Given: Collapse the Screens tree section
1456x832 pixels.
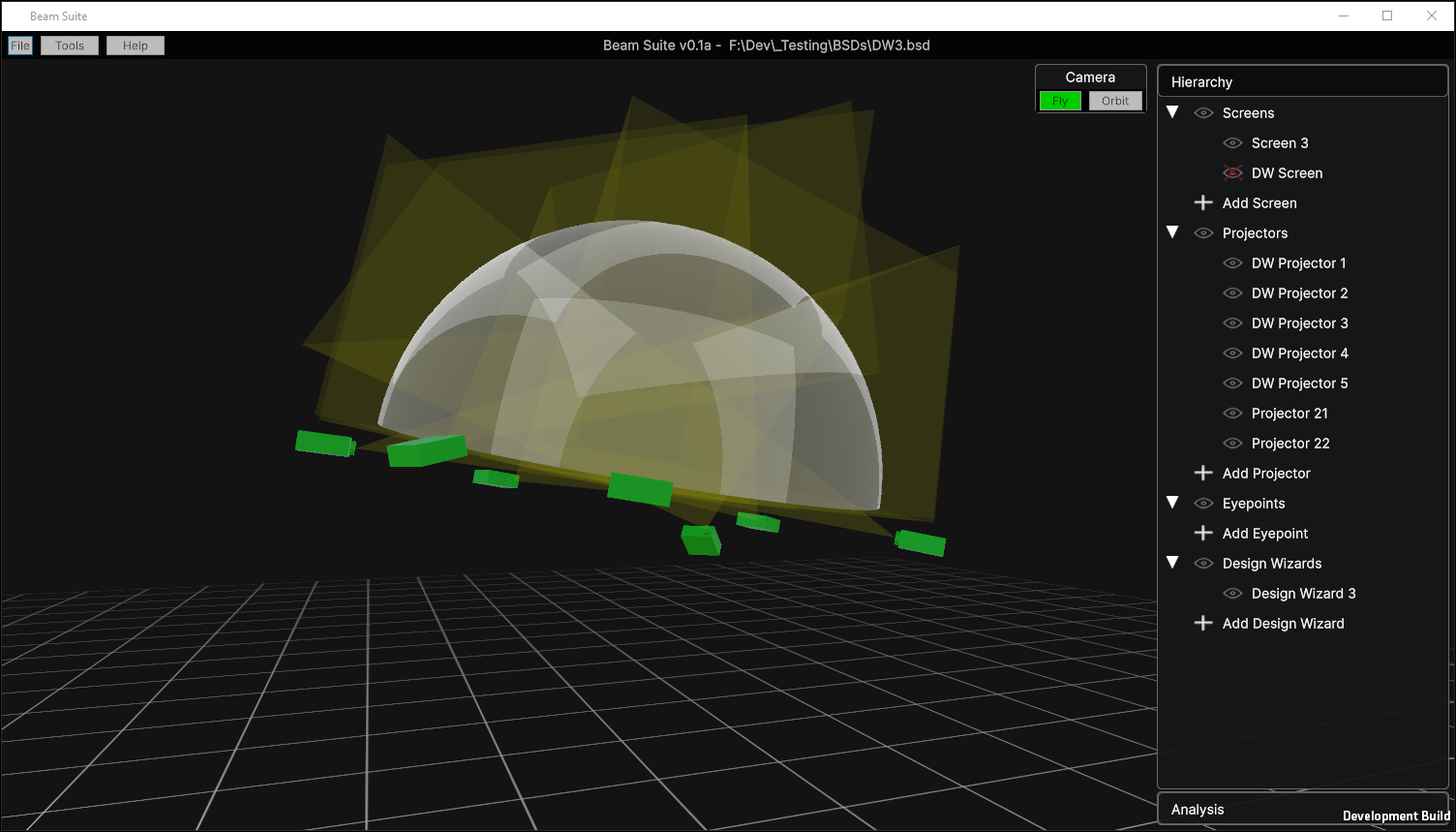Looking at the screenshot, I should (1172, 112).
